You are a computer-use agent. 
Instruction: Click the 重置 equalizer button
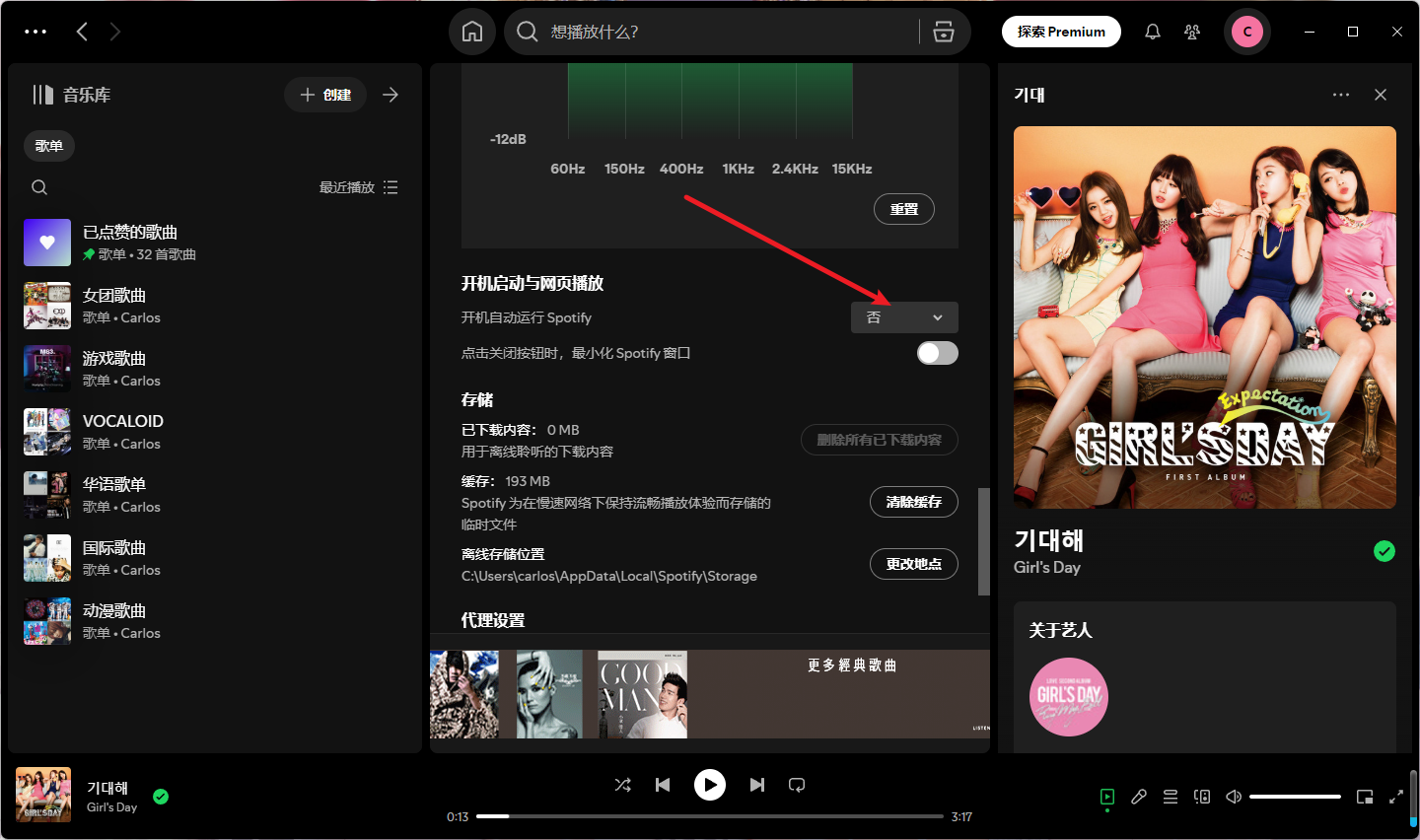[904, 209]
